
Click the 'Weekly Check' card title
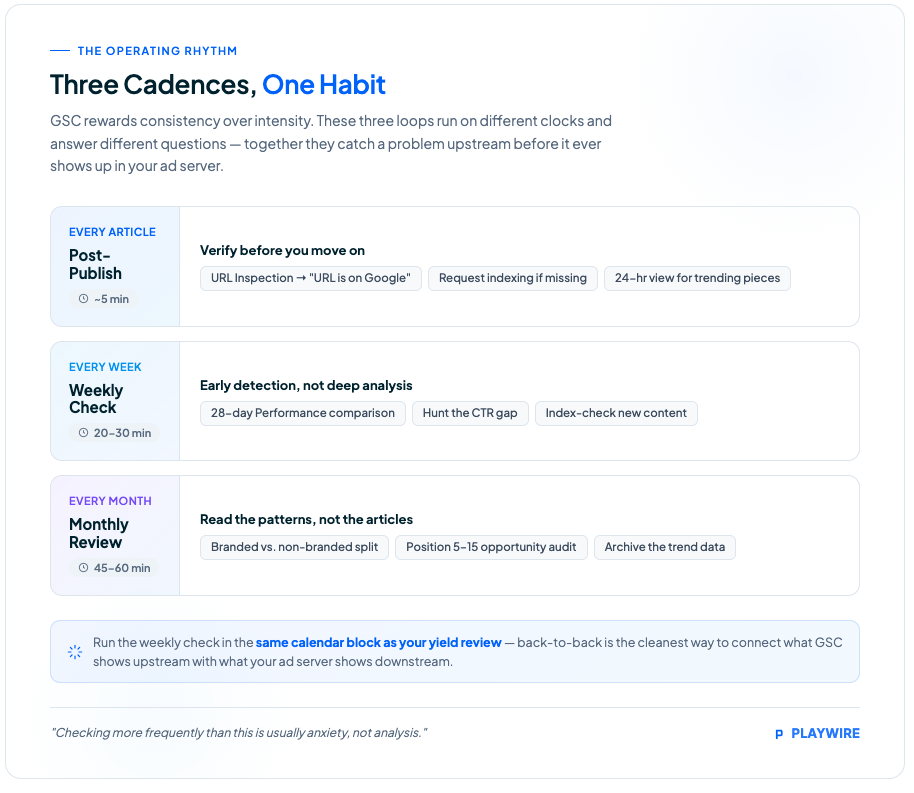(96, 399)
